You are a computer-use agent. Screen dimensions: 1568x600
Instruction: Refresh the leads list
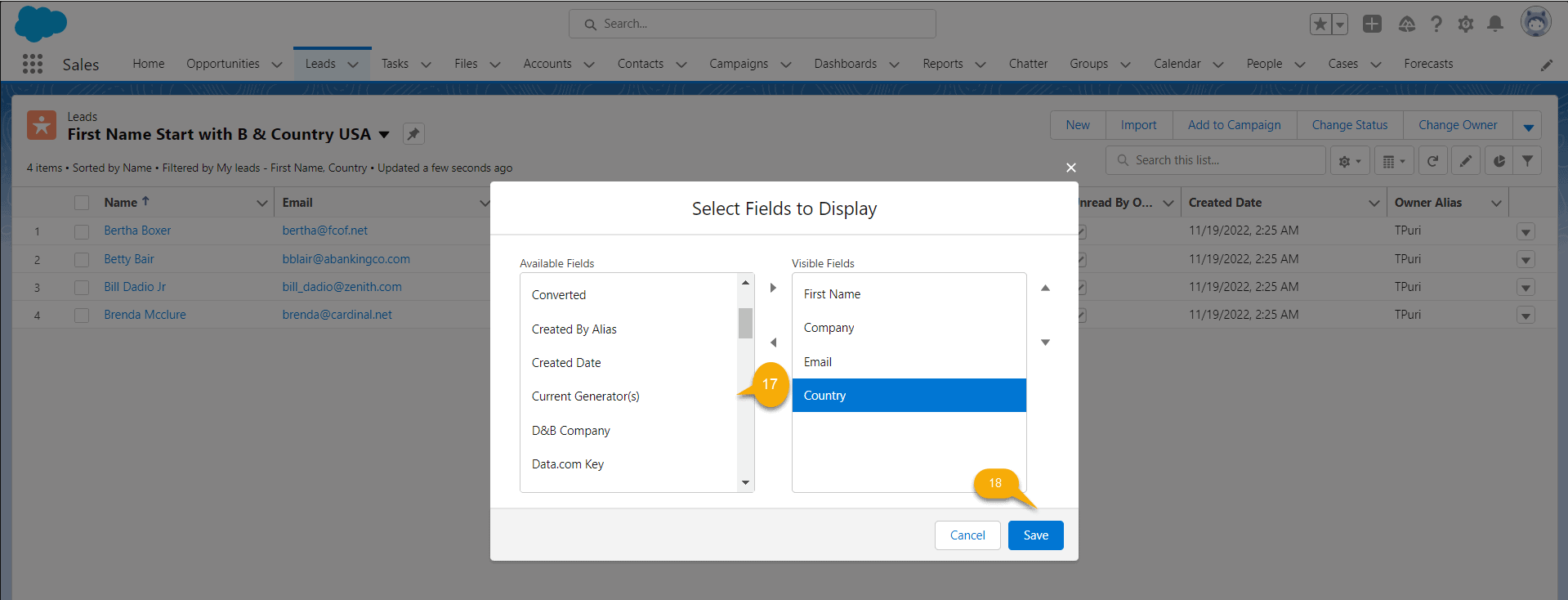[1432, 161]
